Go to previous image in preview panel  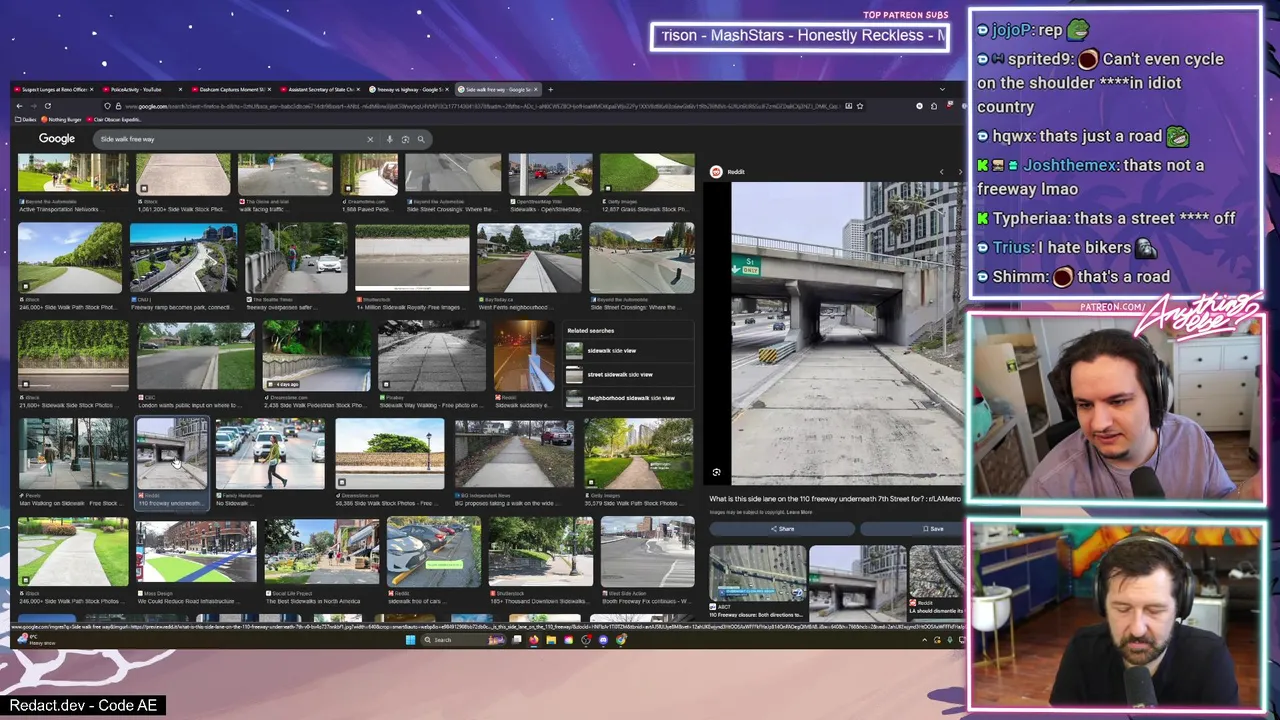941,172
